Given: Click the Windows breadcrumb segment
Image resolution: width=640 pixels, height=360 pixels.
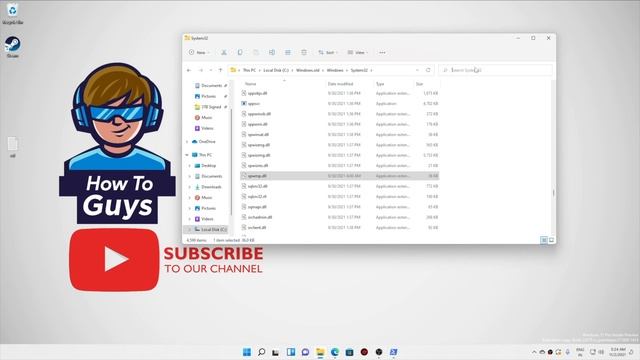Looking at the screenshot, I should 335,70.
